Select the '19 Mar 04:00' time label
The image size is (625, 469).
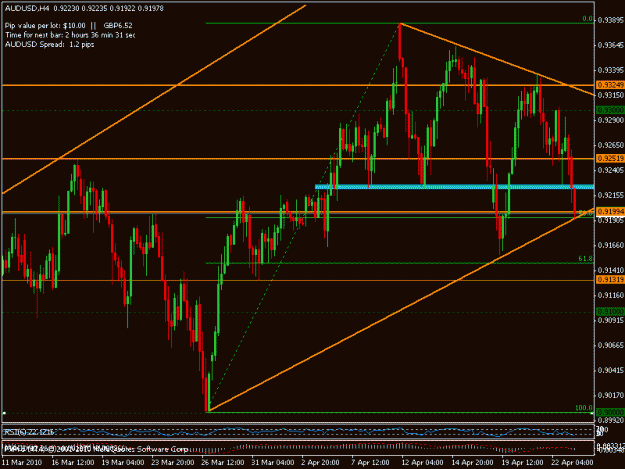[123, 463]
